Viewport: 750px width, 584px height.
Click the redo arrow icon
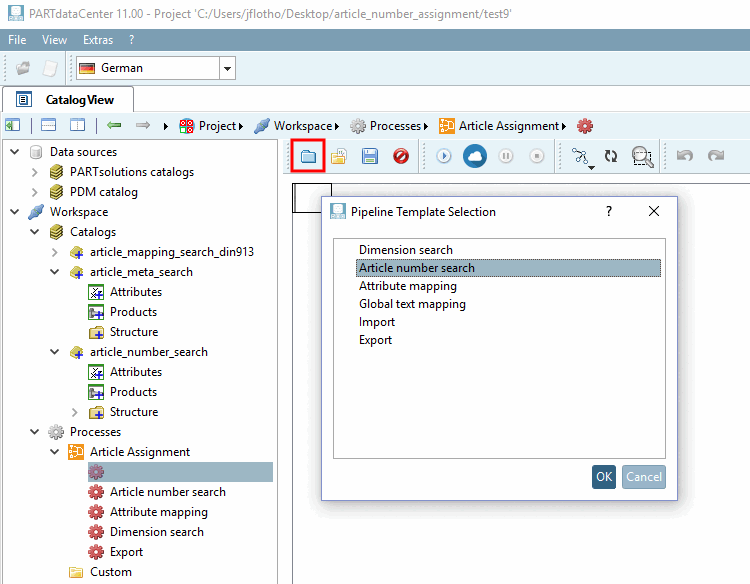[716, 155]
